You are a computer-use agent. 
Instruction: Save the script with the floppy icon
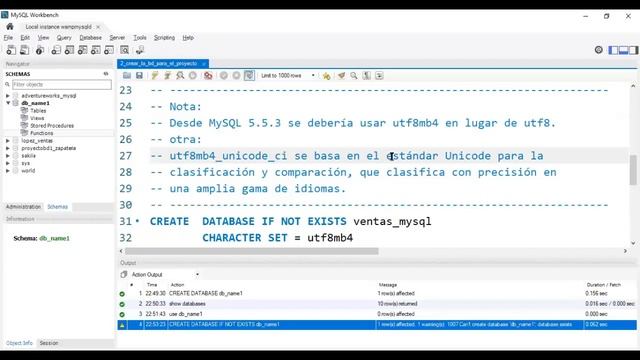pos(139,76)
